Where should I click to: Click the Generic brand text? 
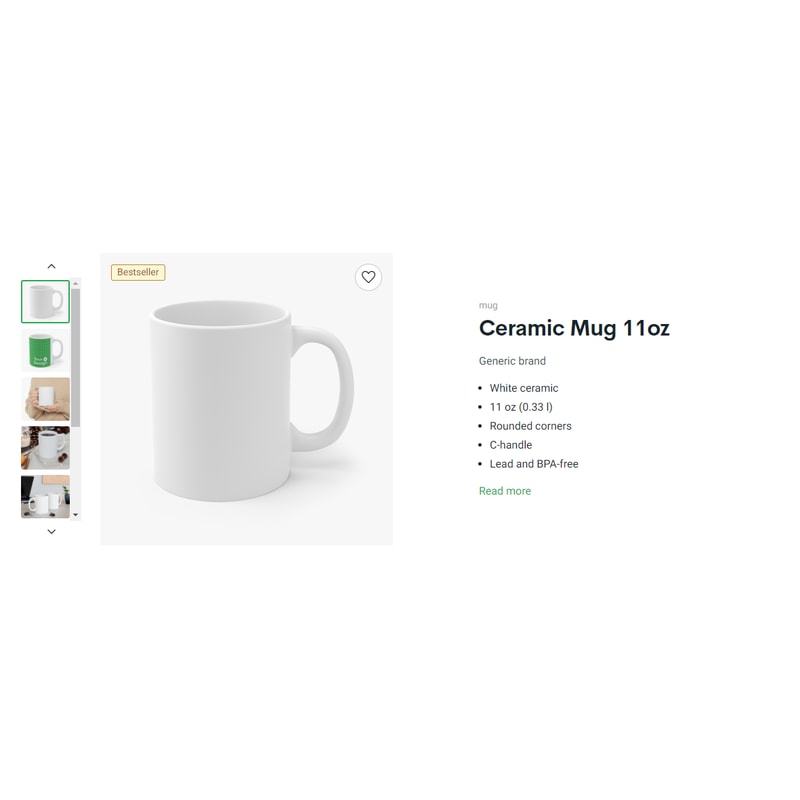(512, 361)
